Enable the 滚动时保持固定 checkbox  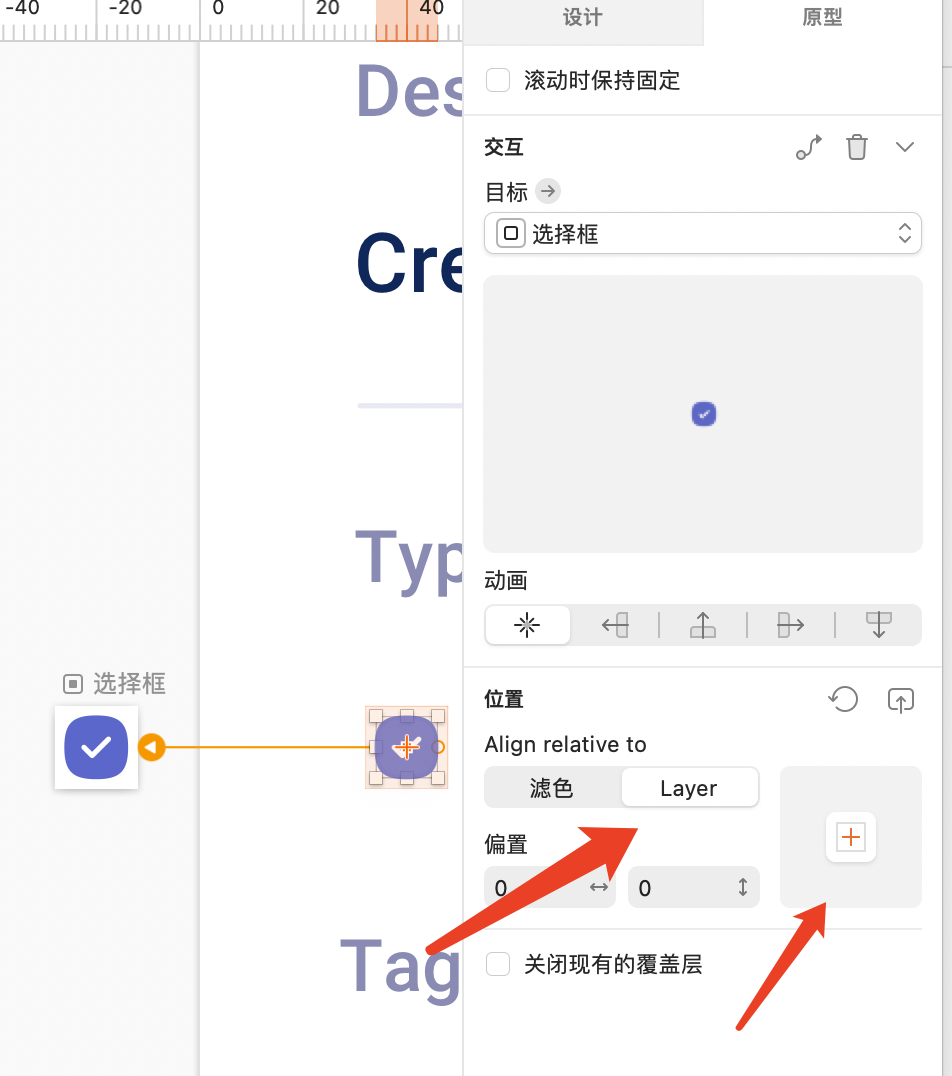point(498,80)
